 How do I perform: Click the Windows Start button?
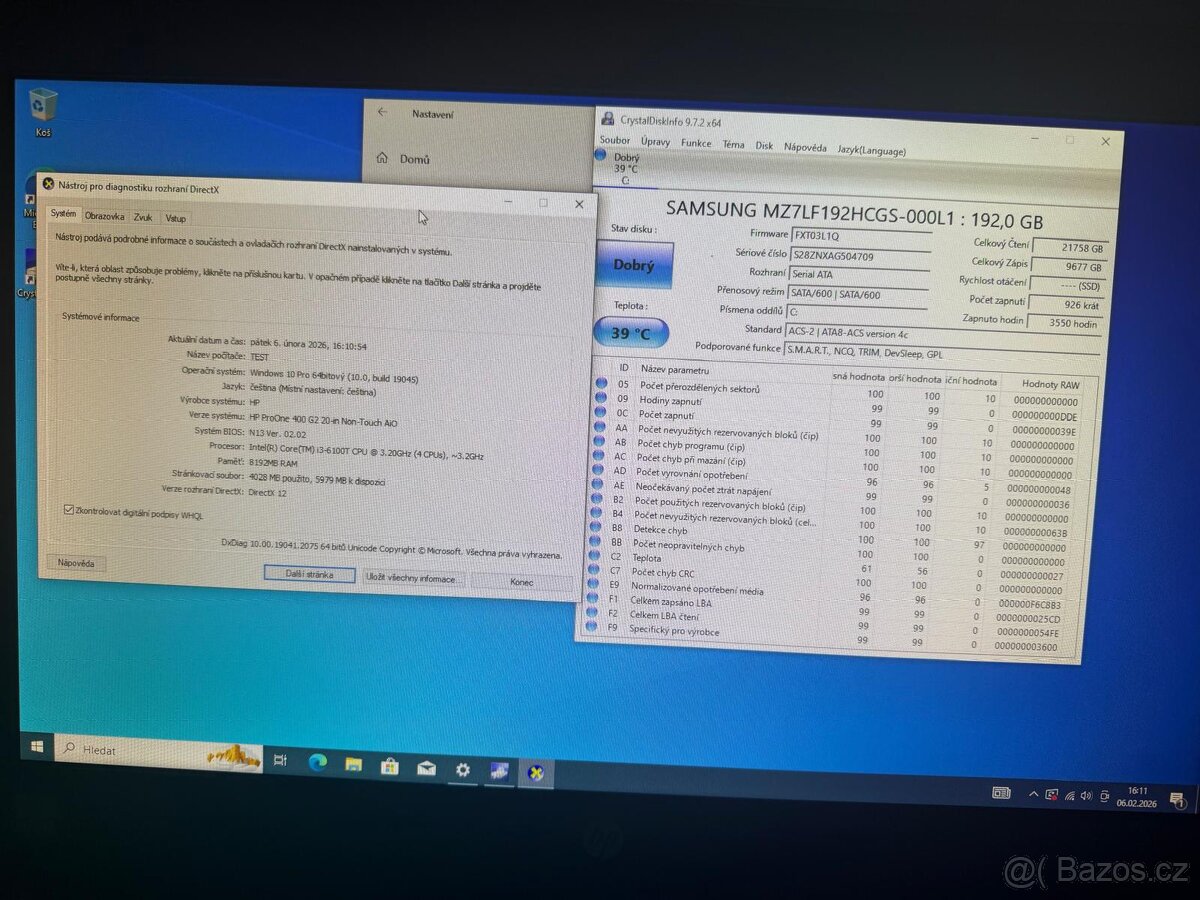pyautogui.click(x=37, y=747)
